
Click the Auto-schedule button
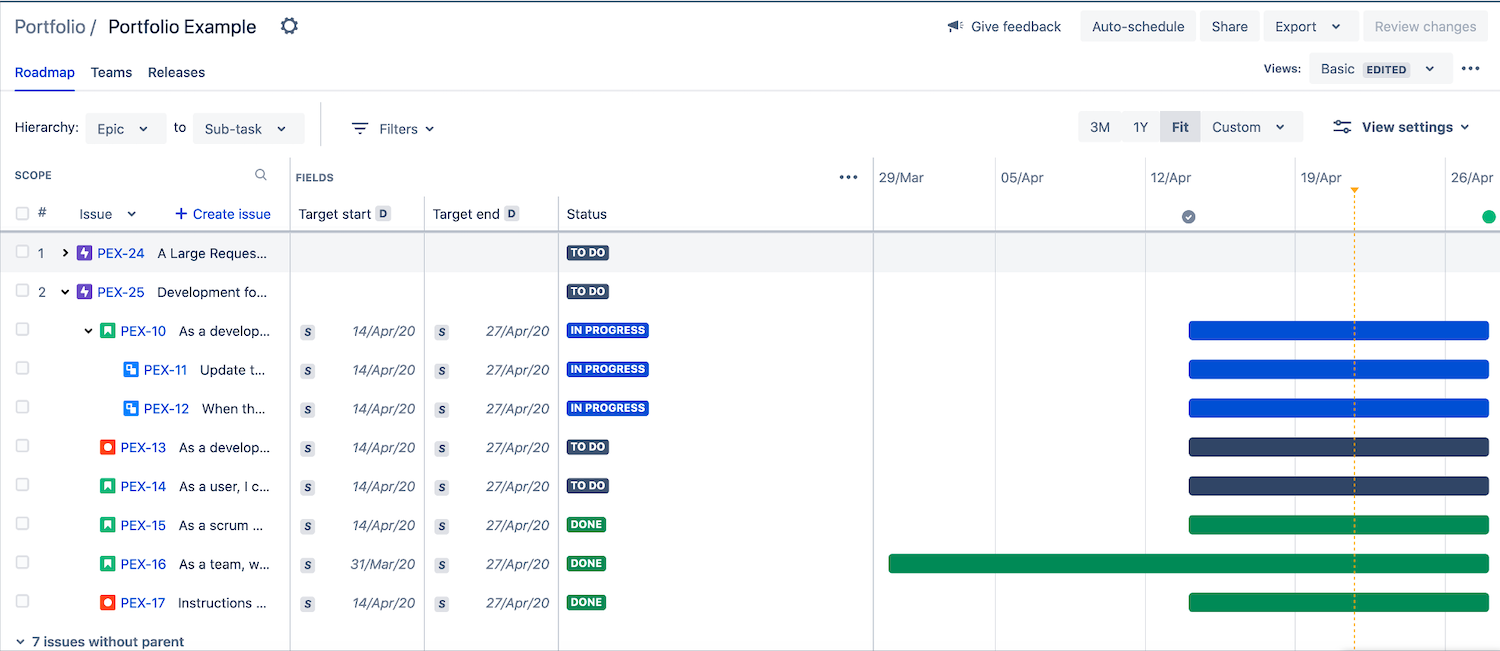(x=1138, y=27)
